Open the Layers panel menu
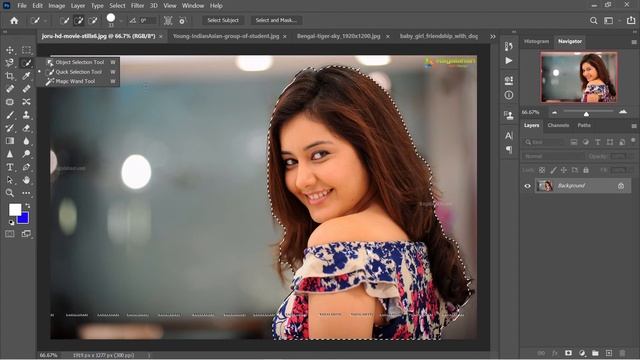This screenshot has width=640, height=360. 634,126
